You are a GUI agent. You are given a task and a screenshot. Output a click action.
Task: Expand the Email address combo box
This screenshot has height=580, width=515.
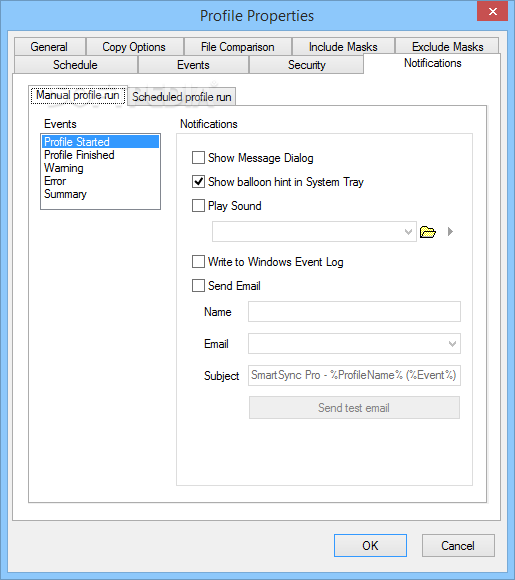pos(452,344)
